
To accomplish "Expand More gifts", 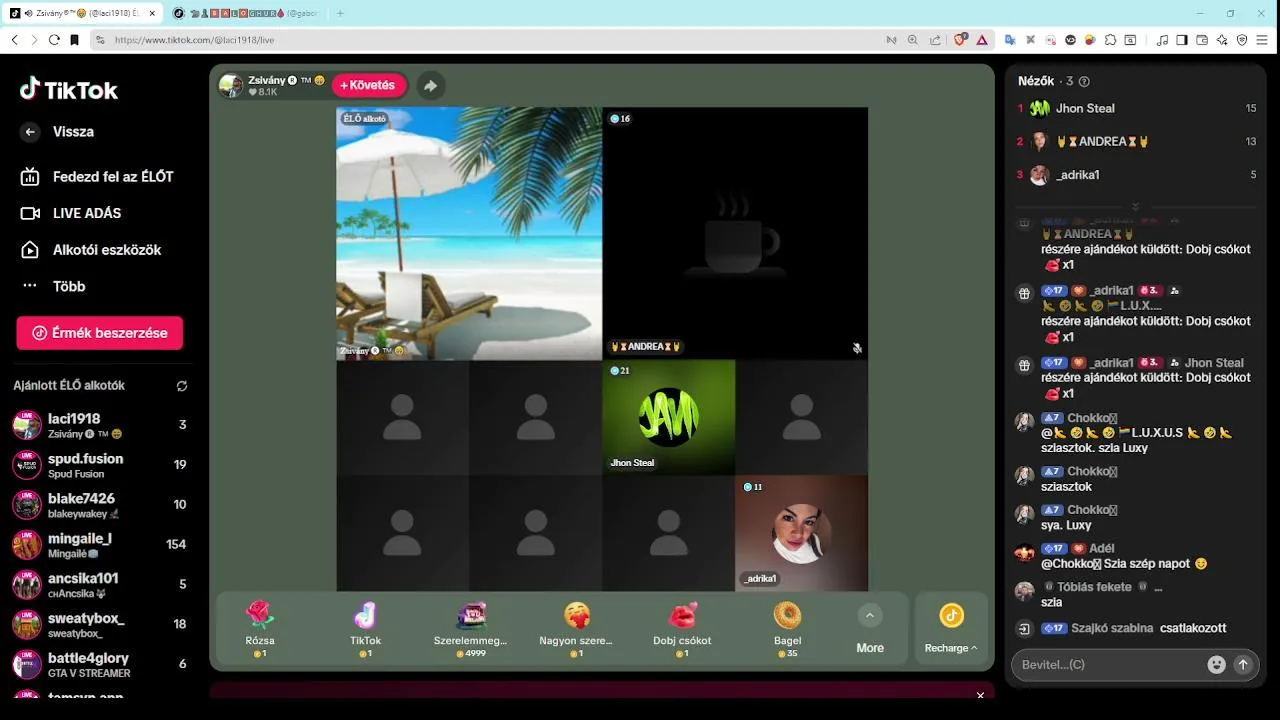I will (870, 629).
